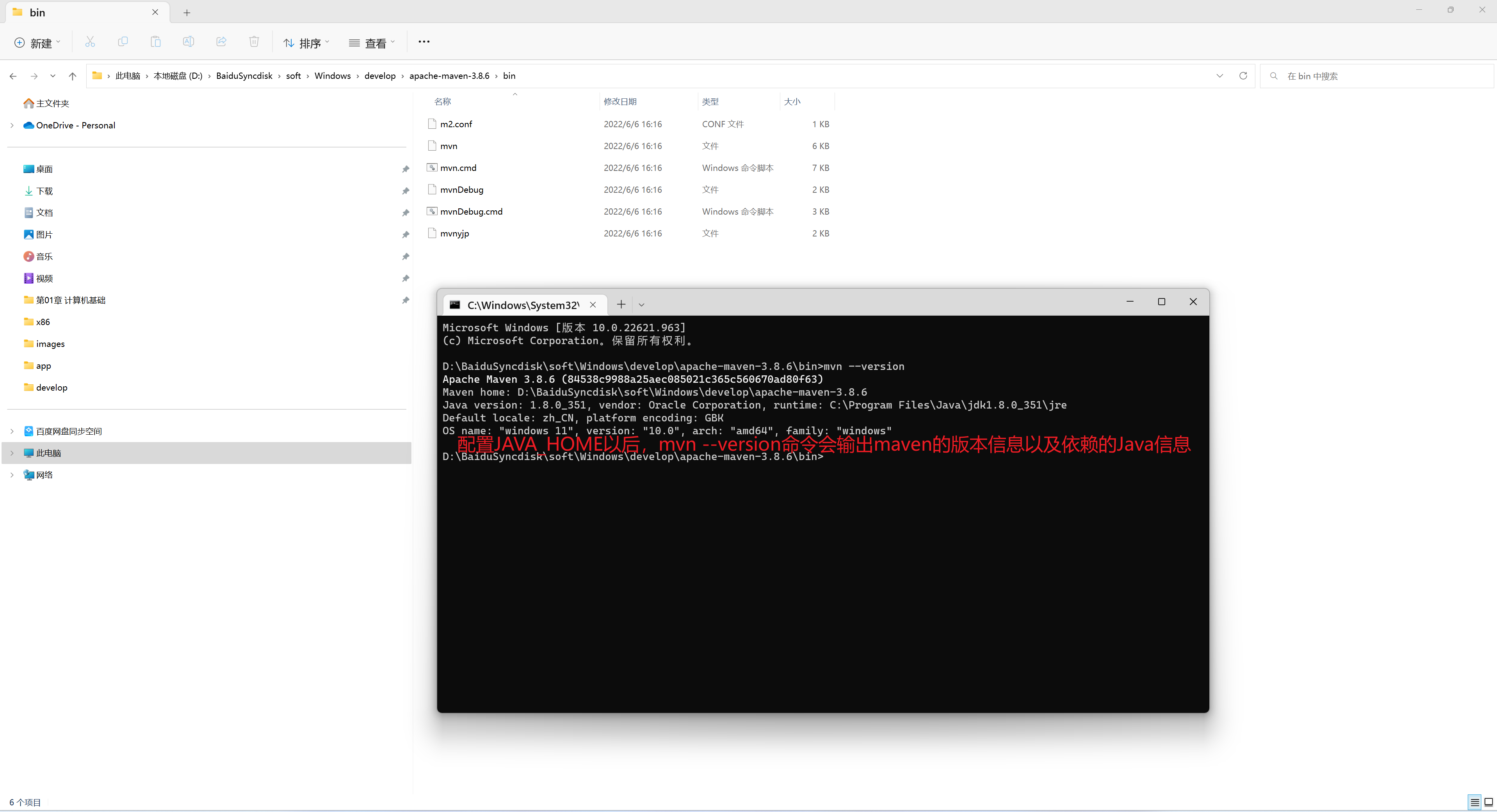Screen dimensions: 1497x812
Task: Select the mvn.cmd file
Action: pos(458,167)
